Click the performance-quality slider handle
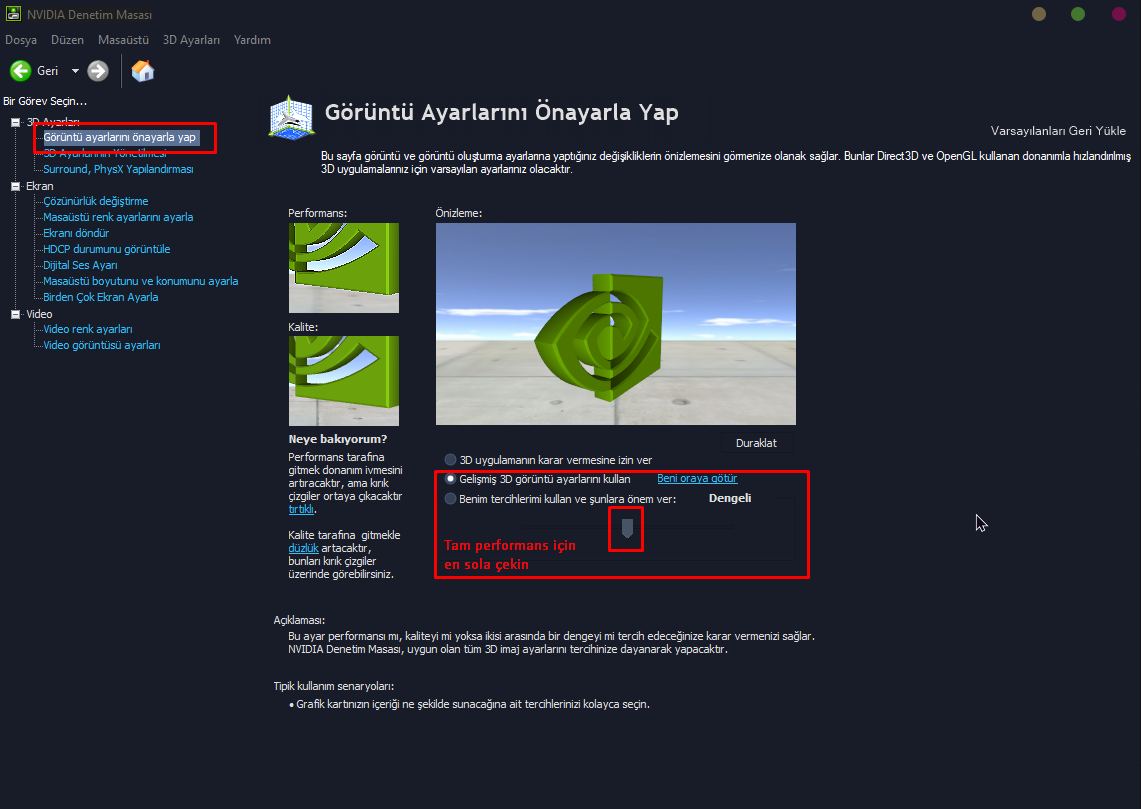The height and width of the screenshot is (809, 1141). [x=627, y=528]
